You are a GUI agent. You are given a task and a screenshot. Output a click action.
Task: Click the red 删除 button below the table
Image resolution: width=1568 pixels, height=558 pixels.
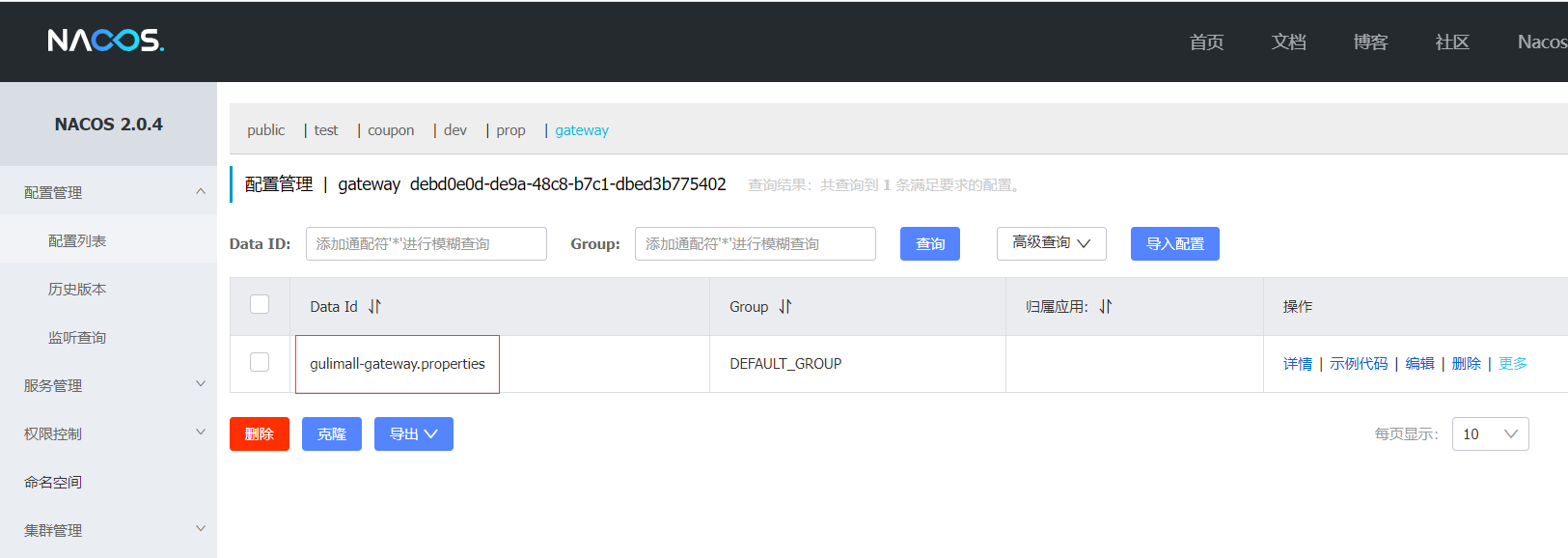[260, 433]
